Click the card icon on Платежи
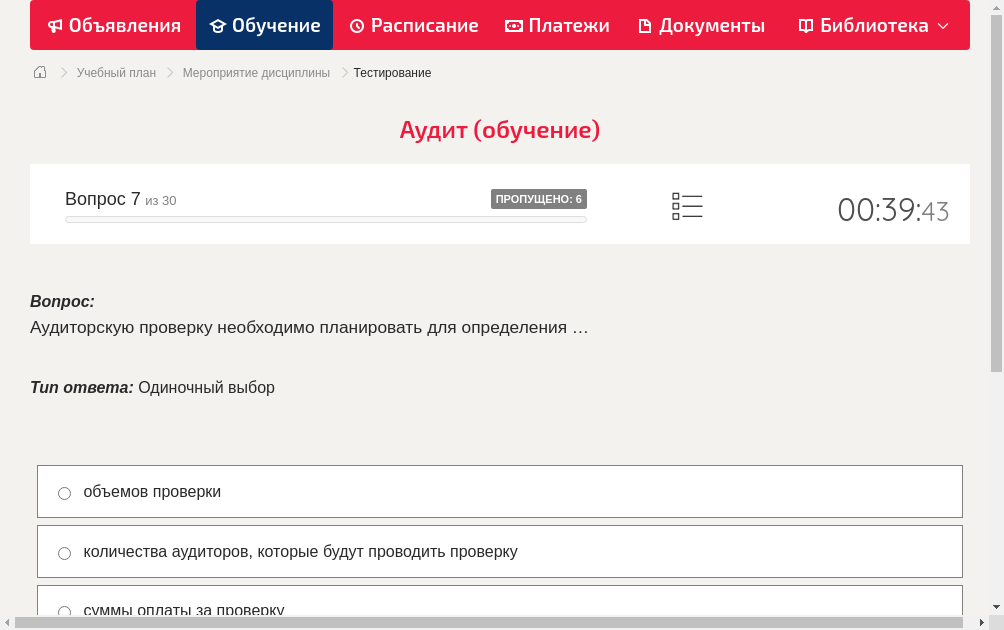This screenshot has width=1004, height=630. [513, 25]
